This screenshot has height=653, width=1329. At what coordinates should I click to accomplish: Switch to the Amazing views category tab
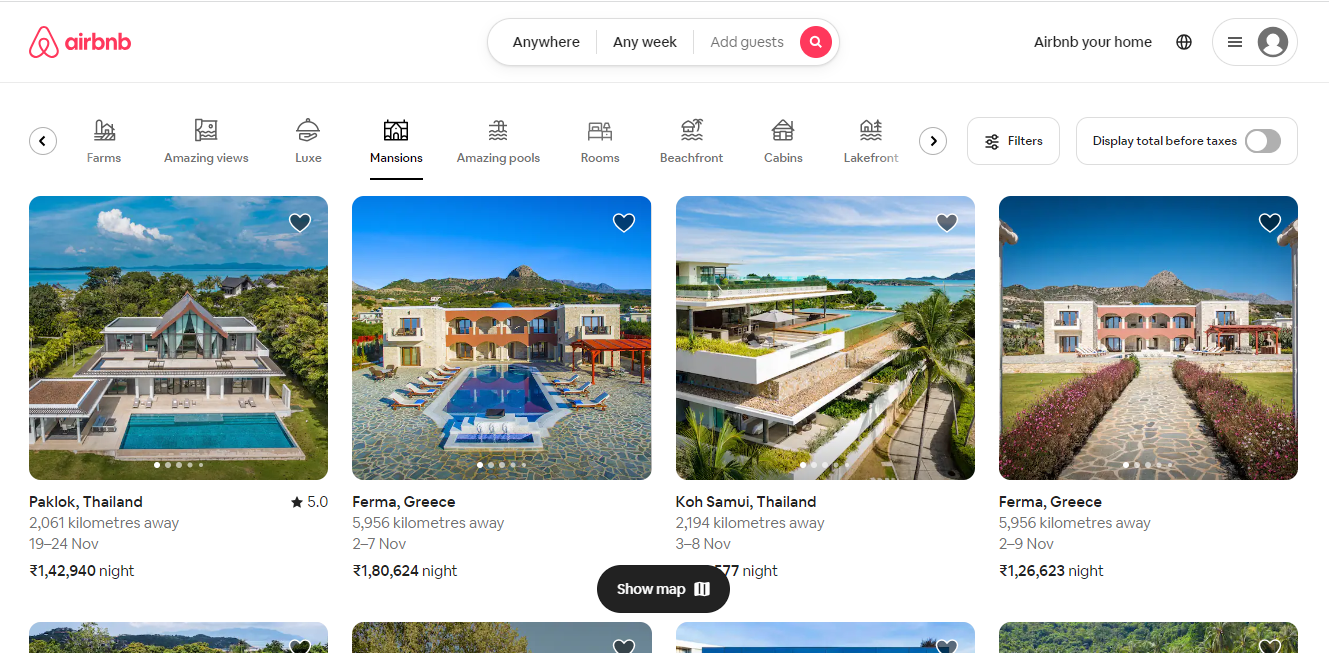[x=206, y=142]
